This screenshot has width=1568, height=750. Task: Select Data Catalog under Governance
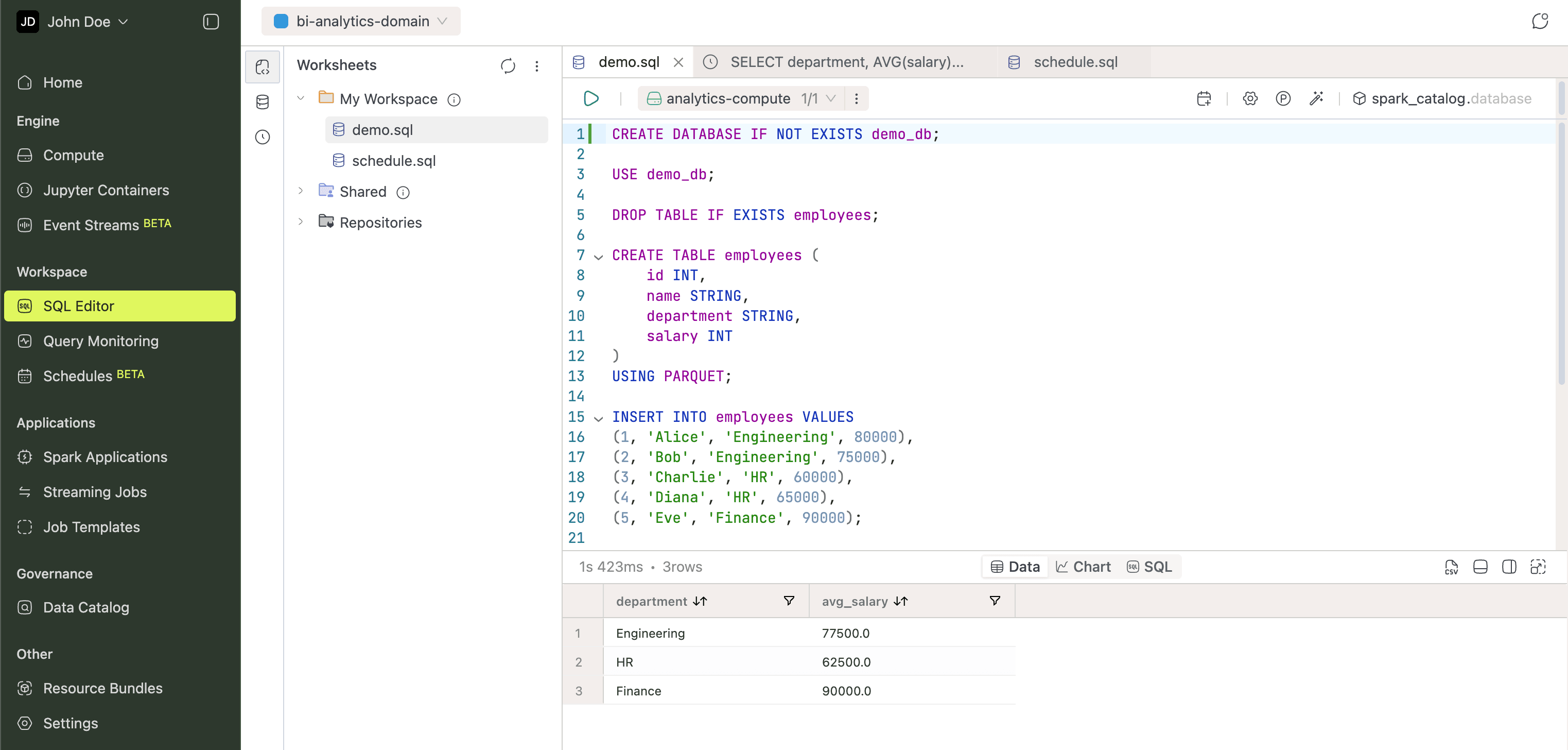(x=86, y=607)
